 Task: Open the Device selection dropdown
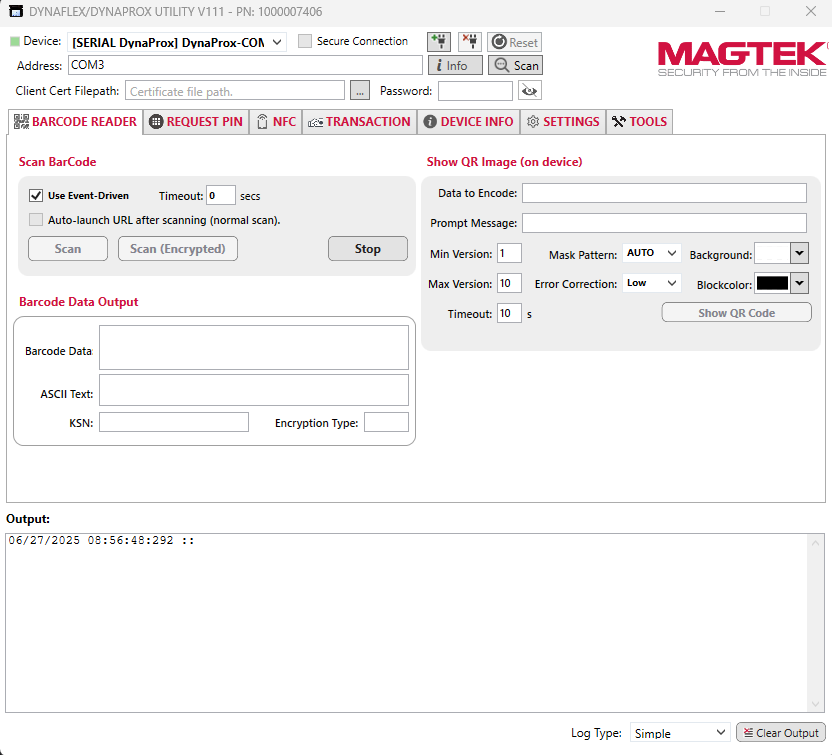[x=177, y=42]
